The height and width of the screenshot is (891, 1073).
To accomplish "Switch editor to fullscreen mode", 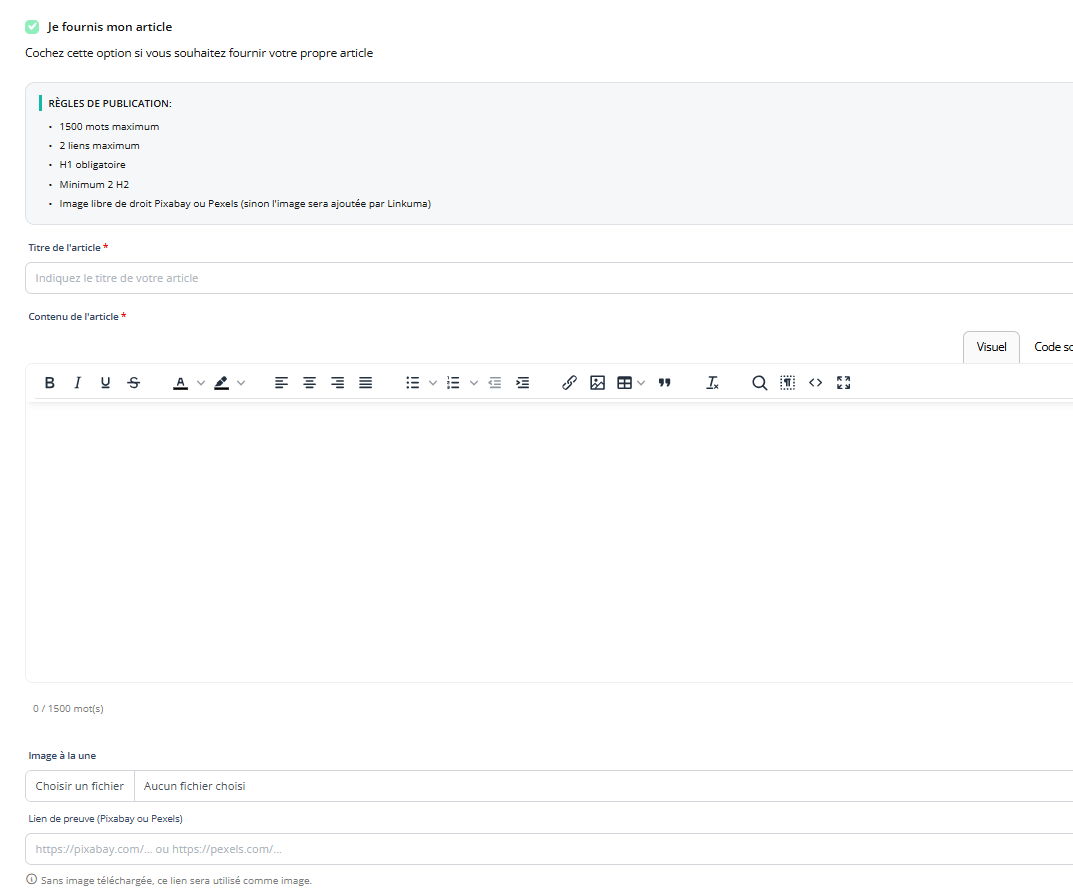I will 843,383.
